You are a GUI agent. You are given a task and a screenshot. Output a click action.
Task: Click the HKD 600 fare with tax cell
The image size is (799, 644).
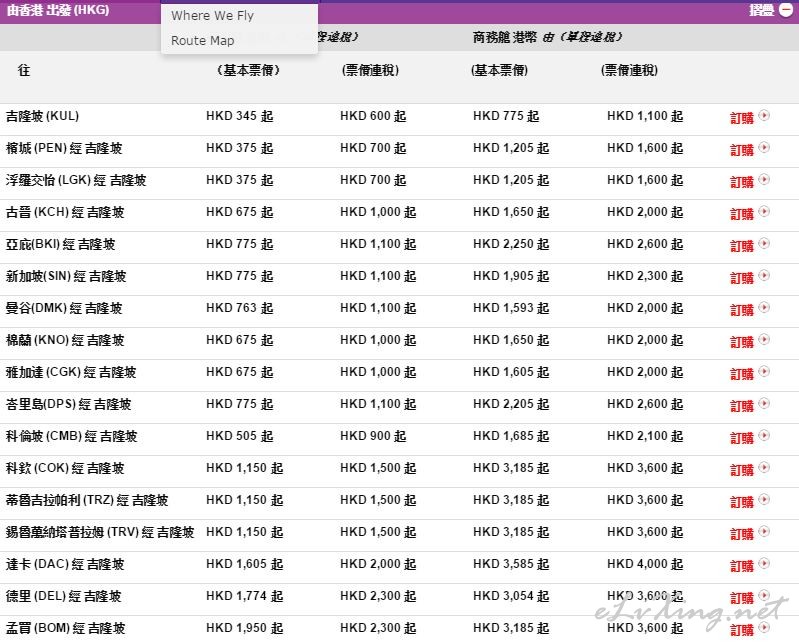tap(373, 116)
